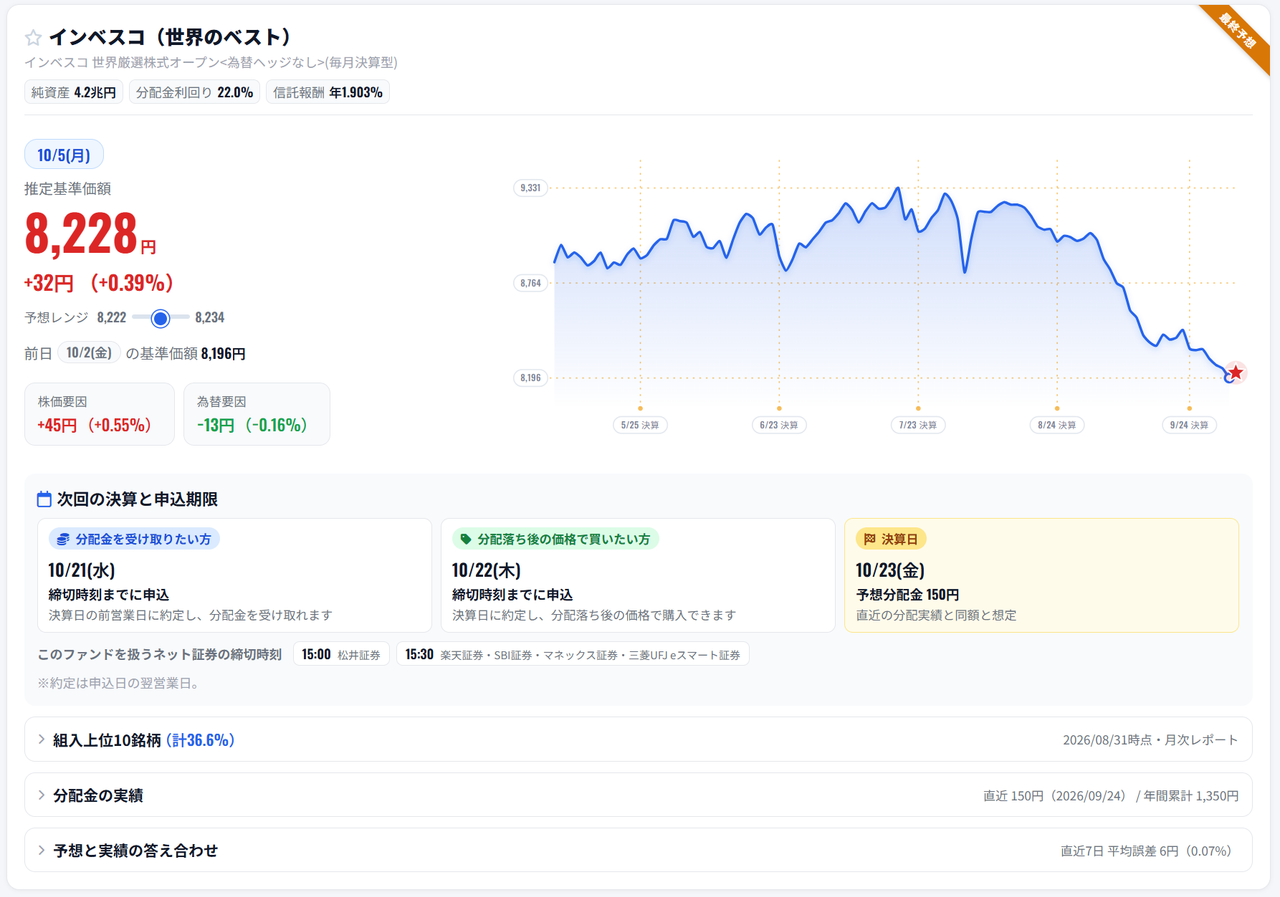Open the 10/23(金) 決算日 card
1280x897 pixels.
coord(1042,575)
